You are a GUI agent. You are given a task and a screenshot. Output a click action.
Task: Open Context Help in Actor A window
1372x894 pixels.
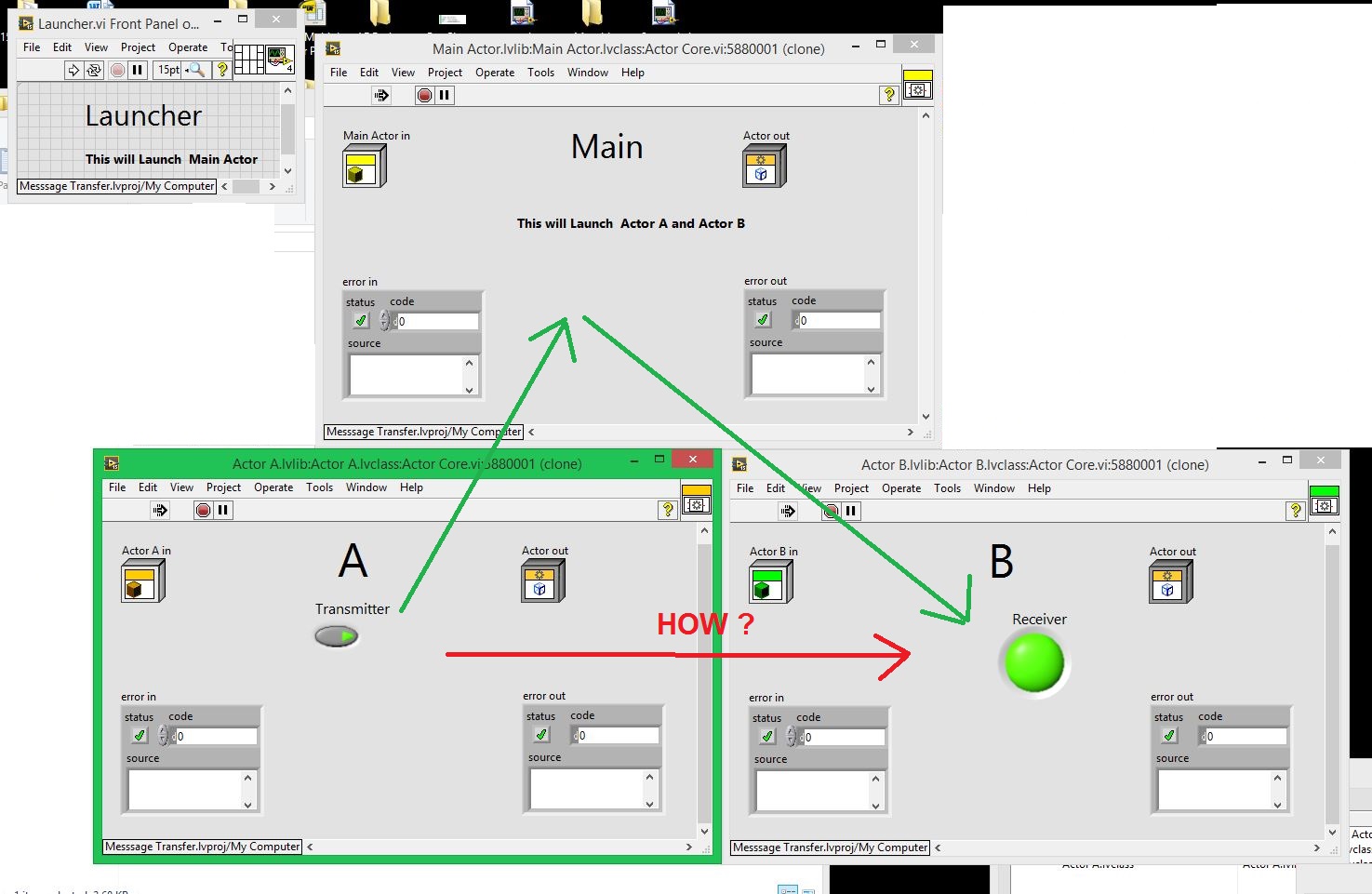(x=667, y=510)
